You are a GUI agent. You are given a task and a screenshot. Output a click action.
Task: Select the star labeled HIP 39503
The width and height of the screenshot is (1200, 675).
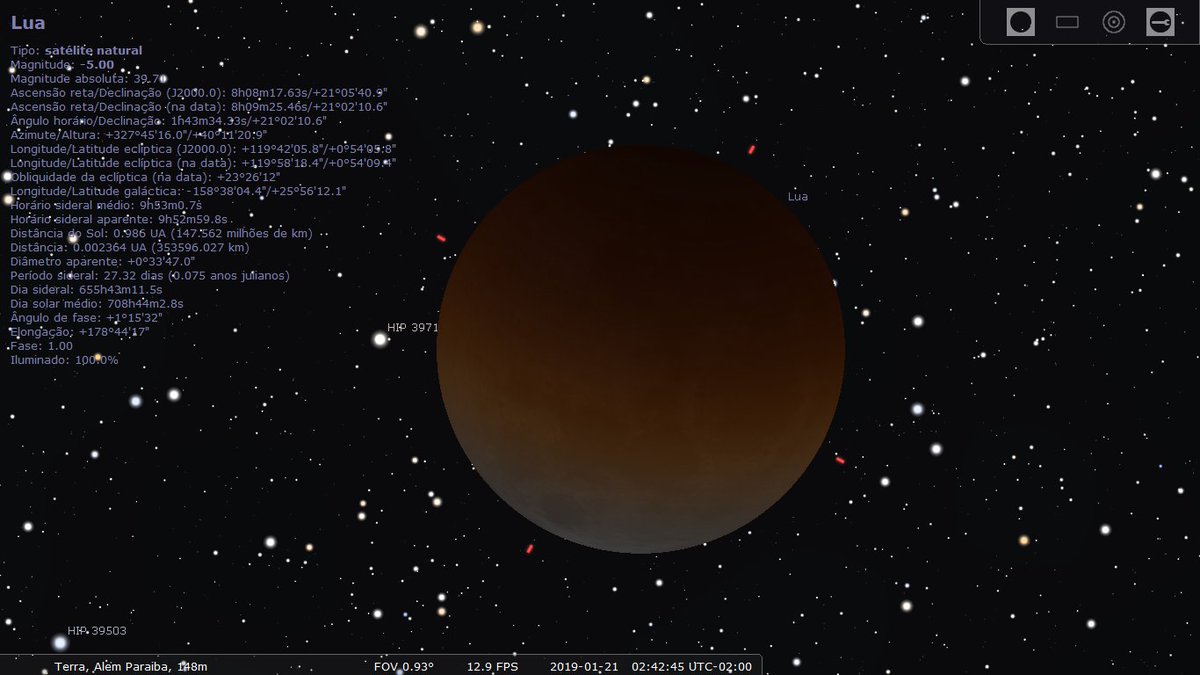[x=60, y=642]
